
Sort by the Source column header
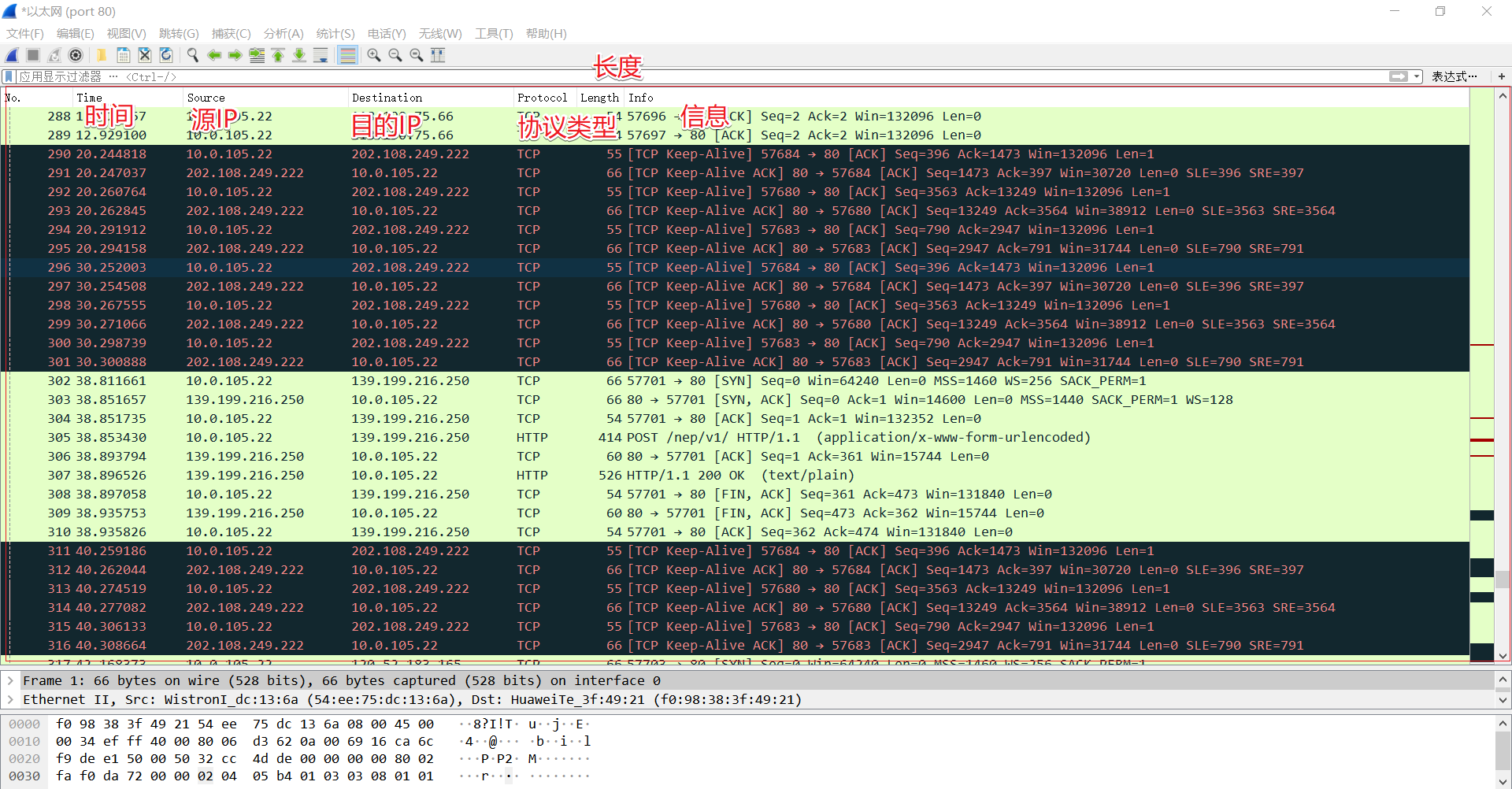coord(265,98)
